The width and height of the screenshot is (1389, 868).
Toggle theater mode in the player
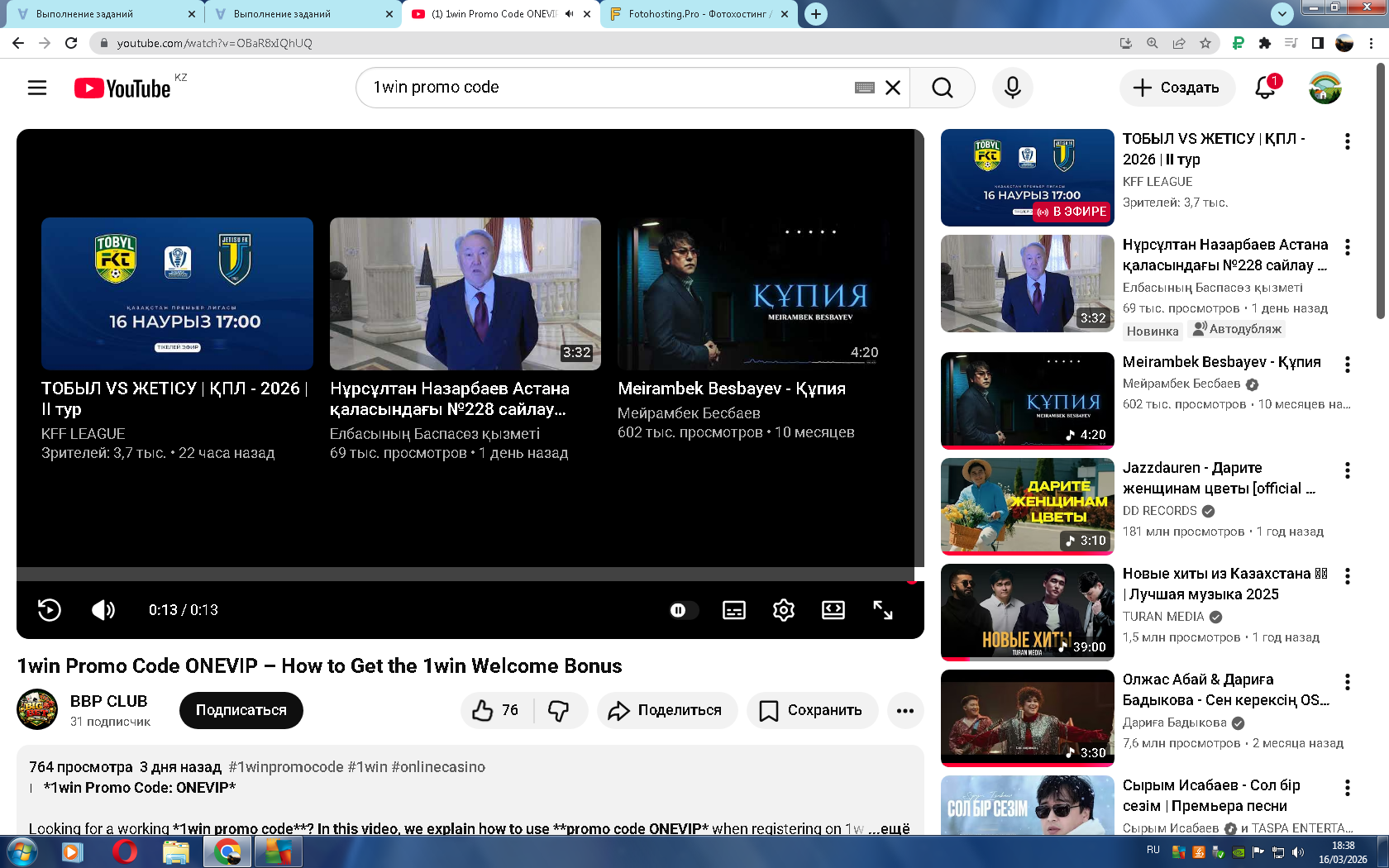coord(833,610)
